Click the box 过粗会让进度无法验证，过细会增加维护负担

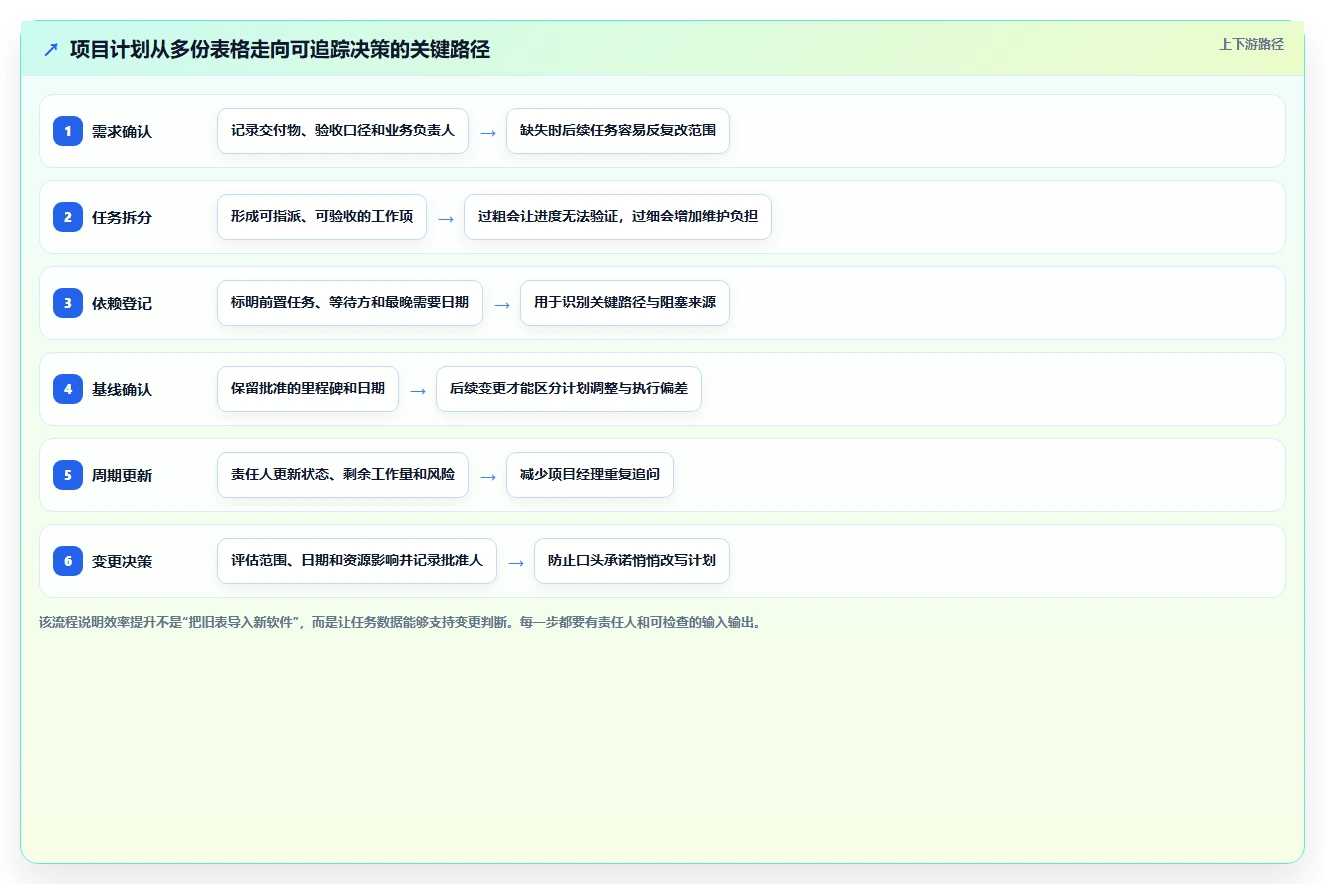coord(618,217)
